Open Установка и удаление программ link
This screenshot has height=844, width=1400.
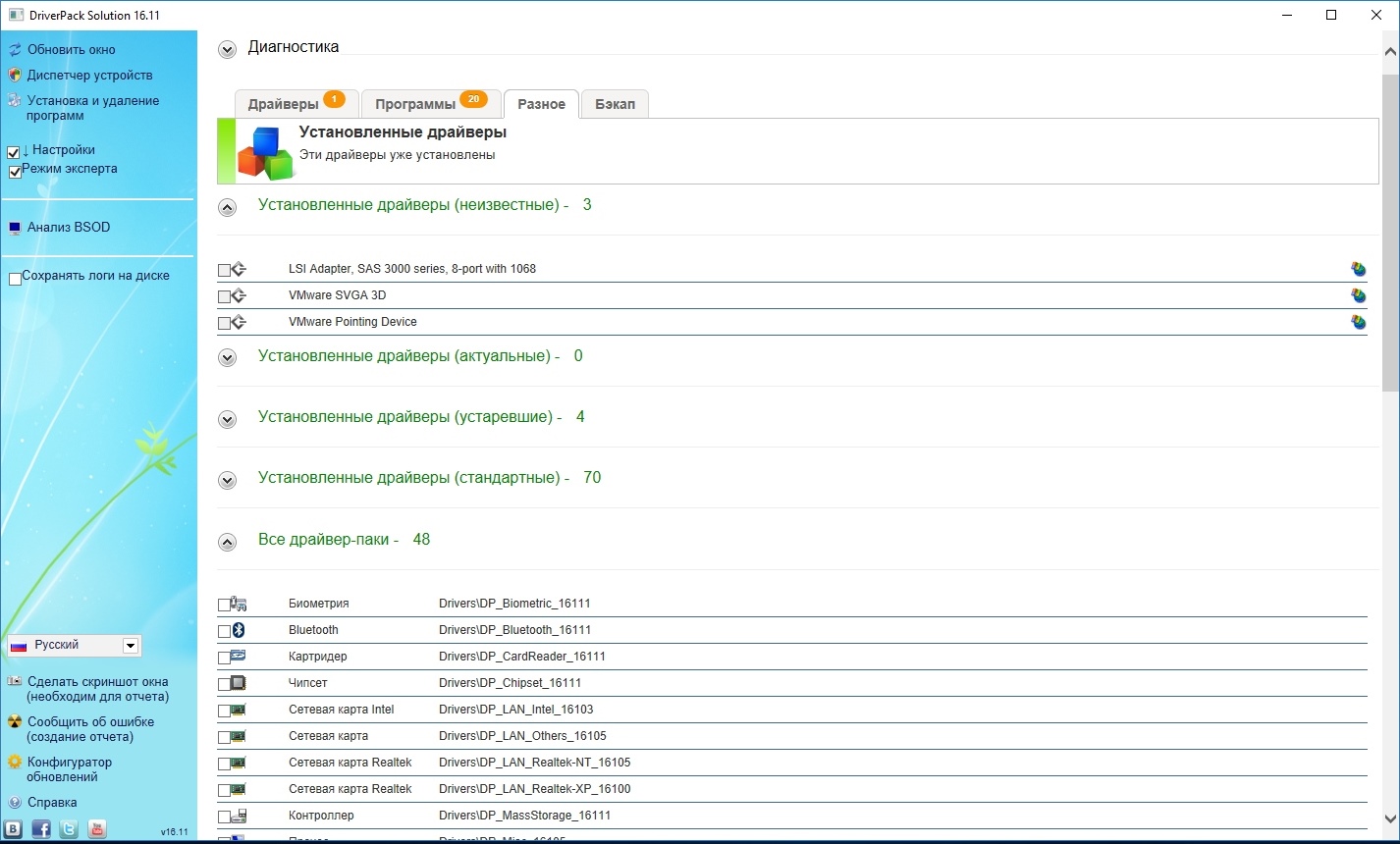point(93,108)
